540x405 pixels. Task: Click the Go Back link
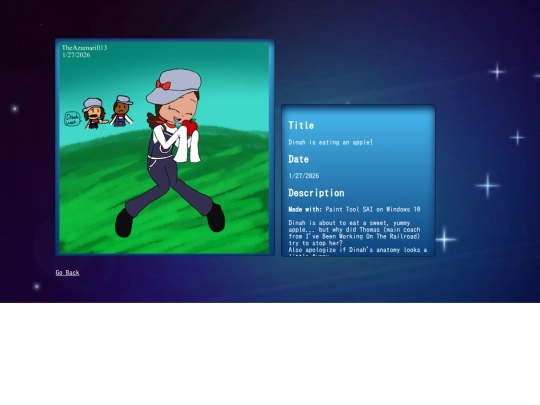tap(68, 272)
